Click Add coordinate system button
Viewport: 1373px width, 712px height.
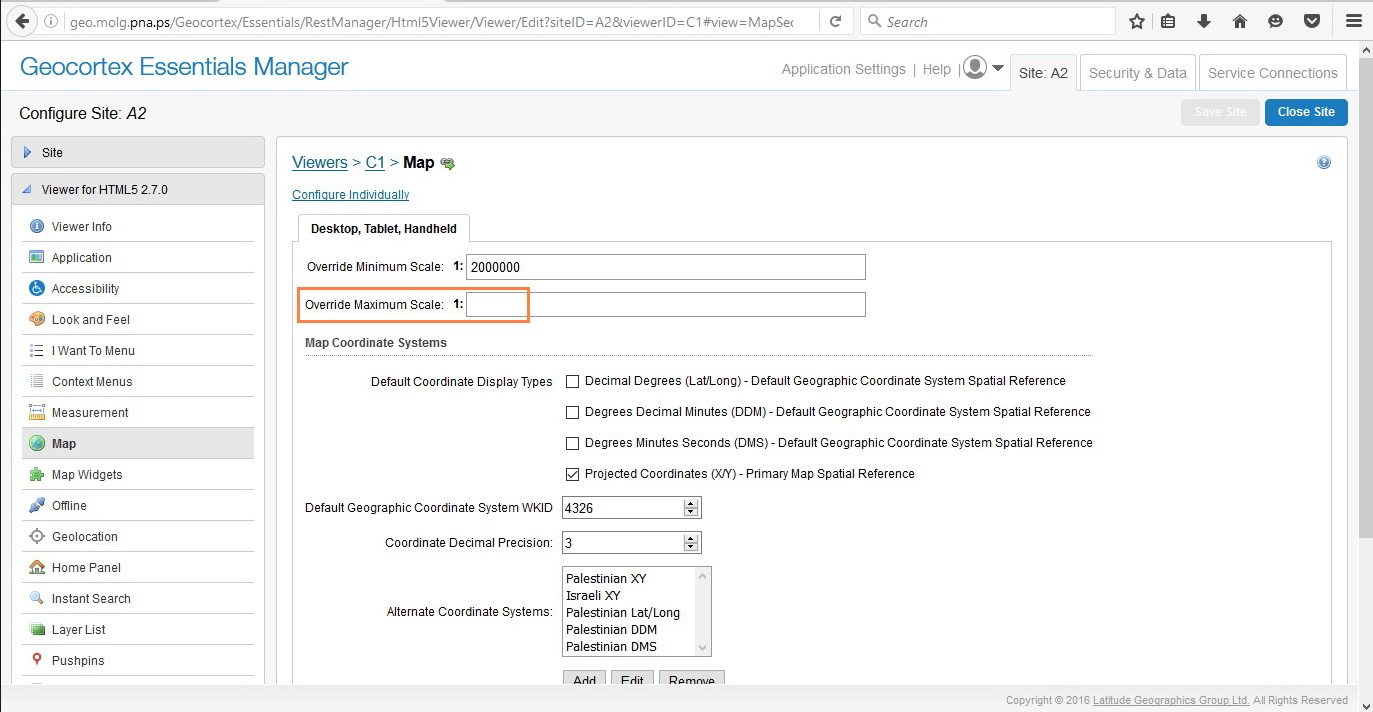(x=584, y=680)
